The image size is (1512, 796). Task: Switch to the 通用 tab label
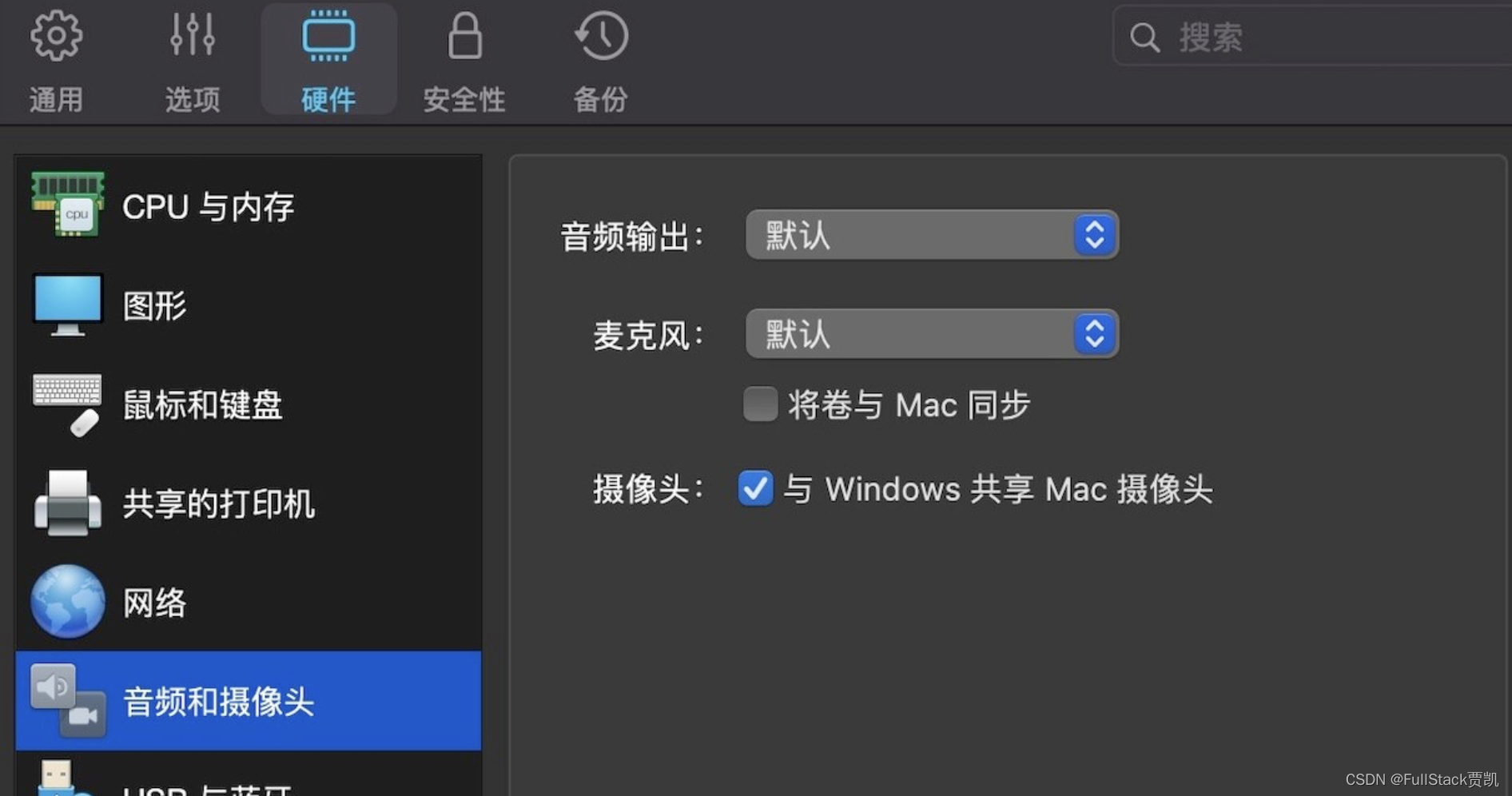tap(56, 100)
